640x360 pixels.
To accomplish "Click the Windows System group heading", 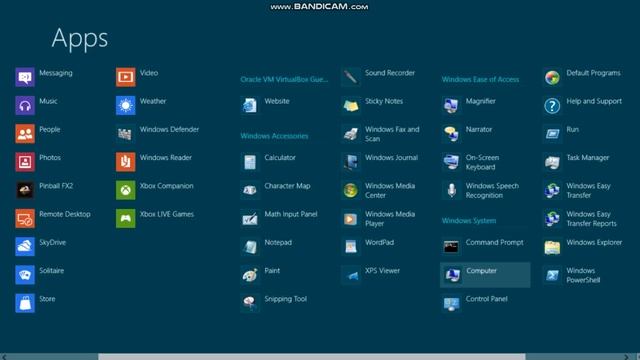I will click(x=469, y=220).
